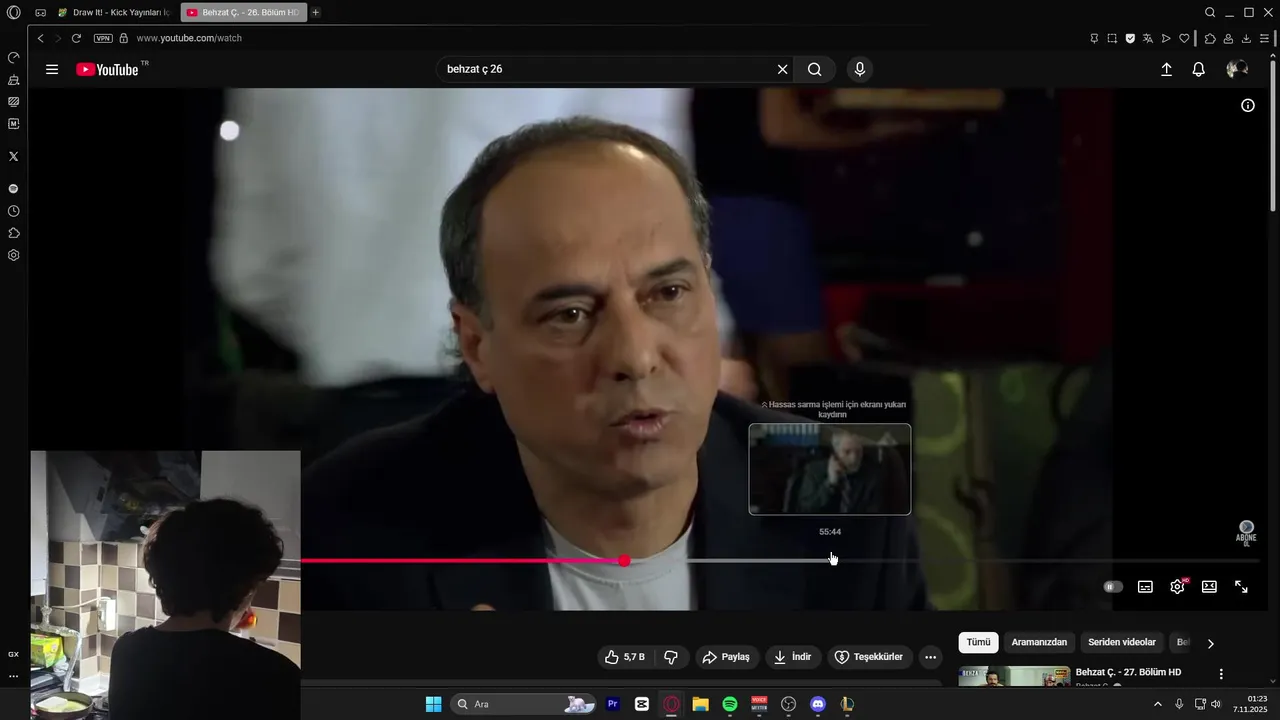Image resolution: width=1280 pixels, height=720 pixels.
Task: Switch to theater mode in player
Action: [x=1209, y=587]
